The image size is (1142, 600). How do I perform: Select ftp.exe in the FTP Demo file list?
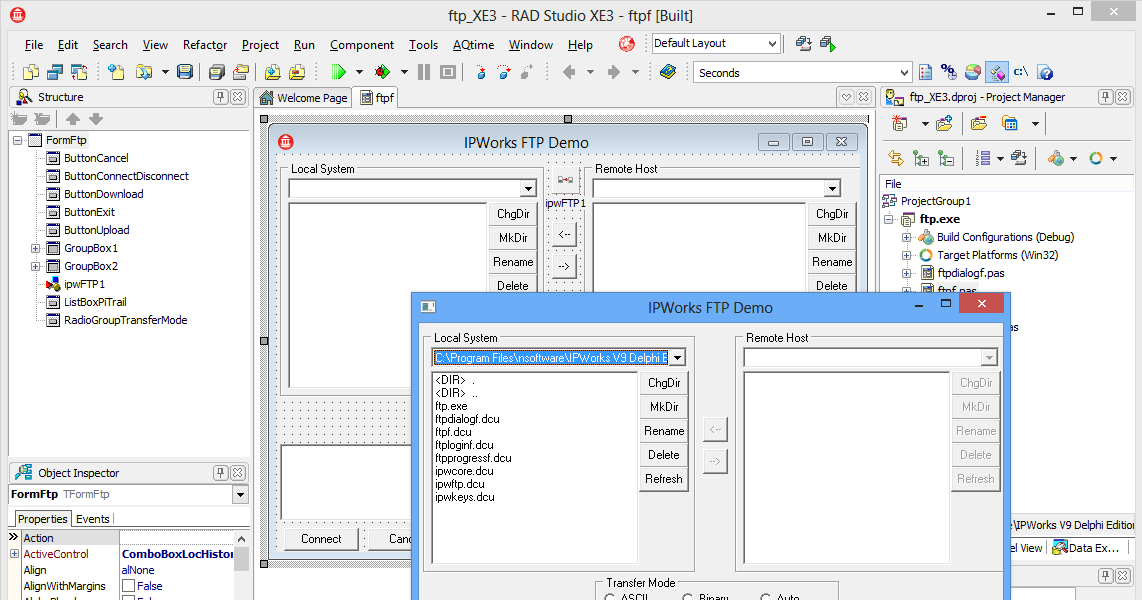(x=451, y=406)
